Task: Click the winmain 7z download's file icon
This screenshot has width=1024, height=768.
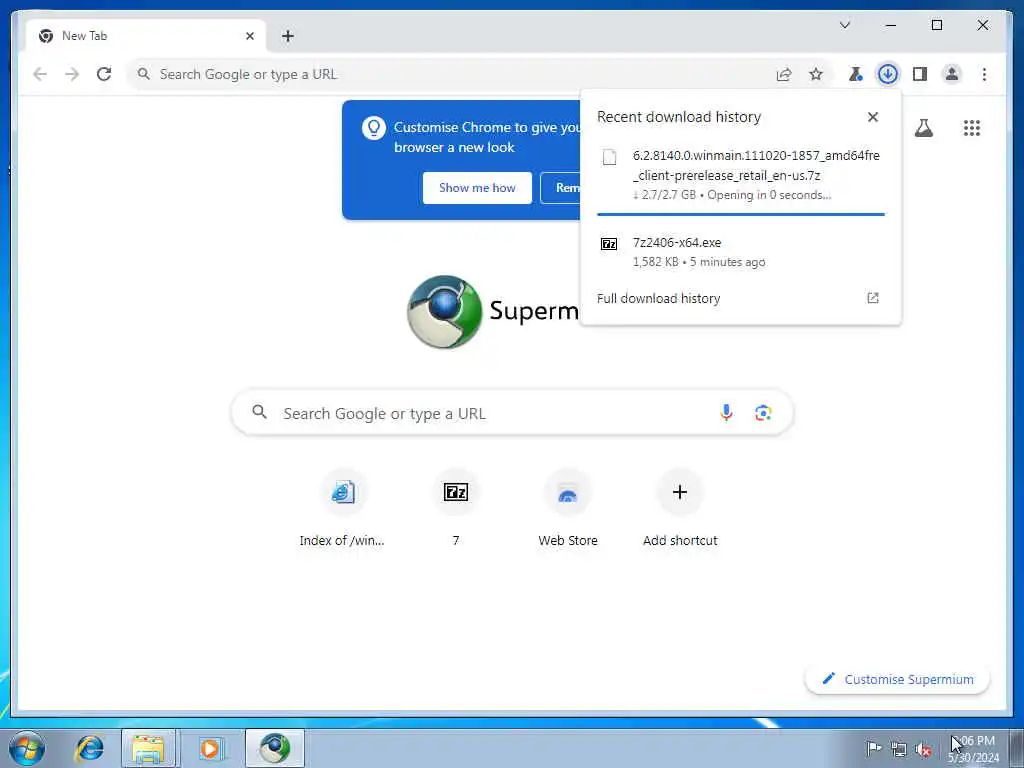Action: point(609,157)
